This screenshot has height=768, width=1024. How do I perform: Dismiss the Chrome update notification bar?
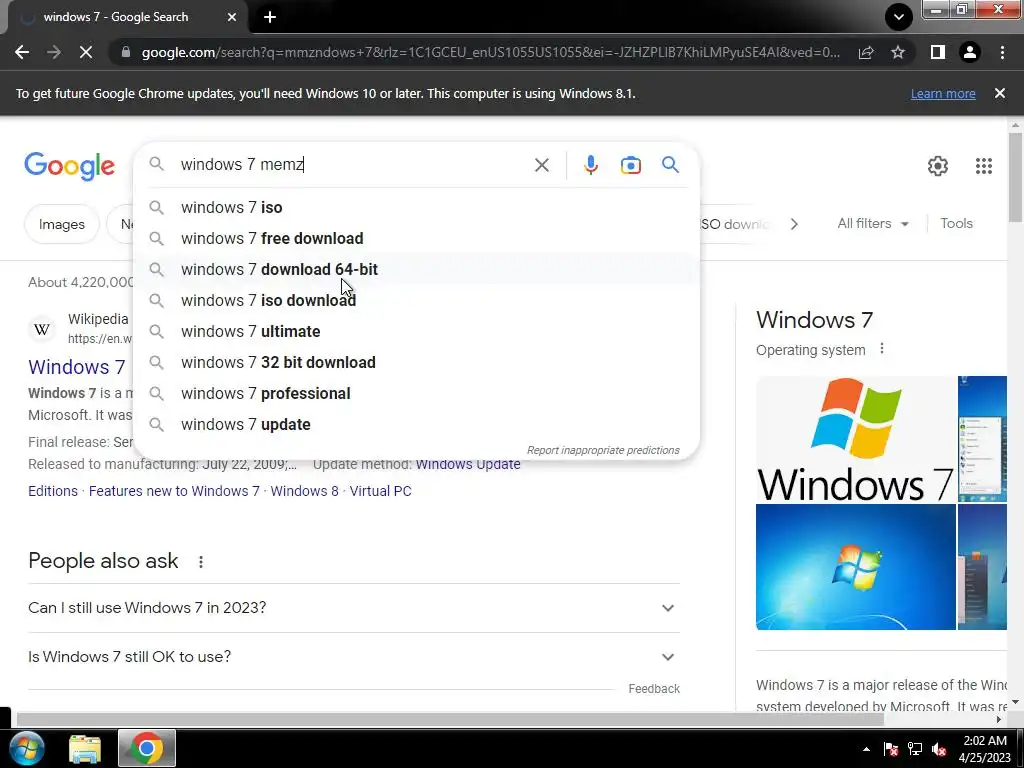[x=1000, y=93]
